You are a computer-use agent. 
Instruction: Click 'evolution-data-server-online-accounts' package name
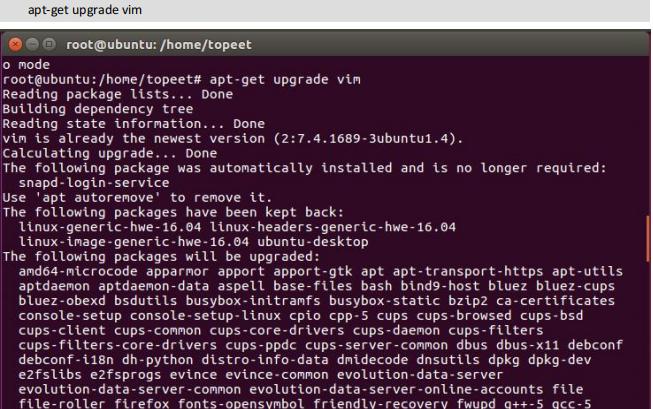click(x=396, y=389)
